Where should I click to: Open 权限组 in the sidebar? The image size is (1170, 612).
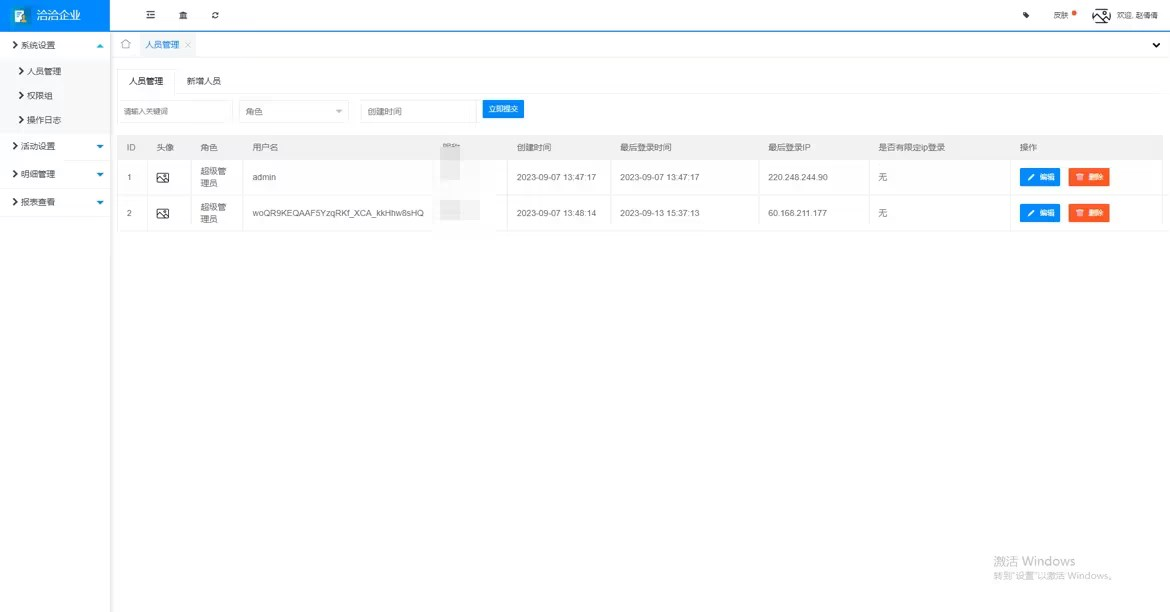[x=40, y=95]
